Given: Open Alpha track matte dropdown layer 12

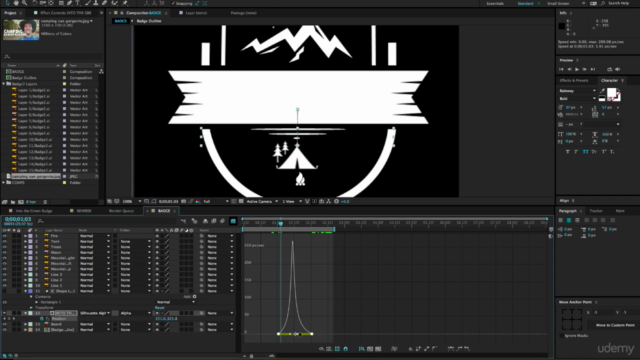Looking at the screenshot, I should 136,313.
